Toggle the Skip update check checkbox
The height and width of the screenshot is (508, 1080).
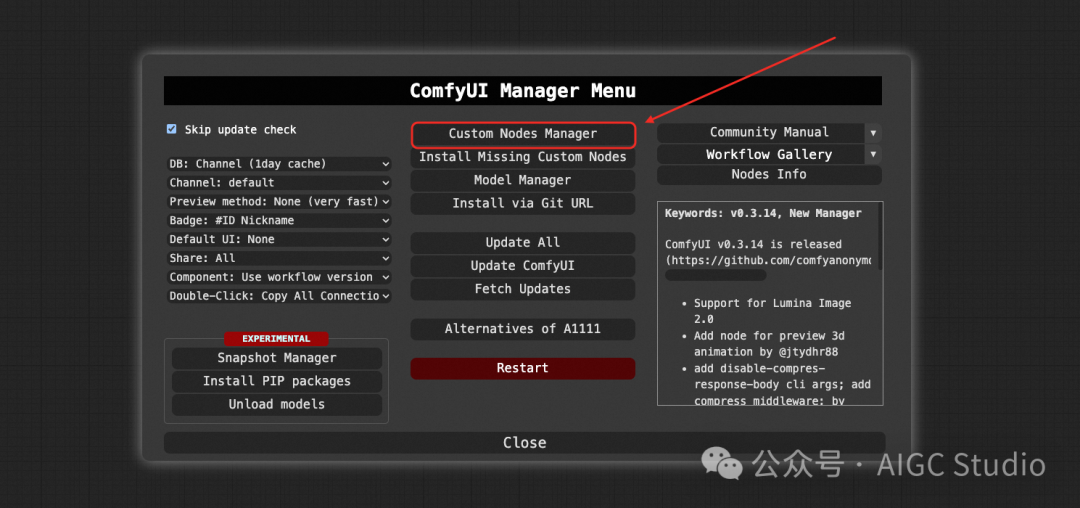click(x=172, y=129)
